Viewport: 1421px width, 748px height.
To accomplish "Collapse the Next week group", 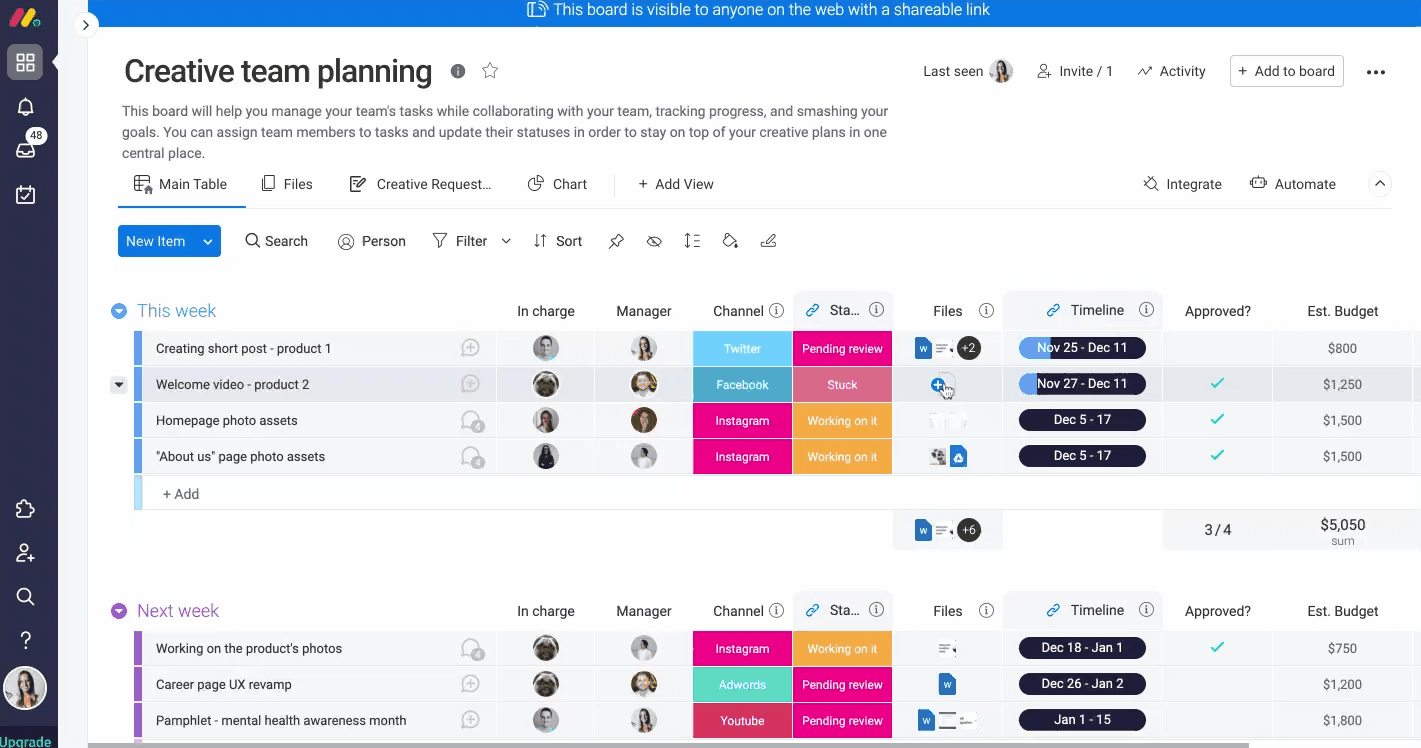I will click(119, 611).
